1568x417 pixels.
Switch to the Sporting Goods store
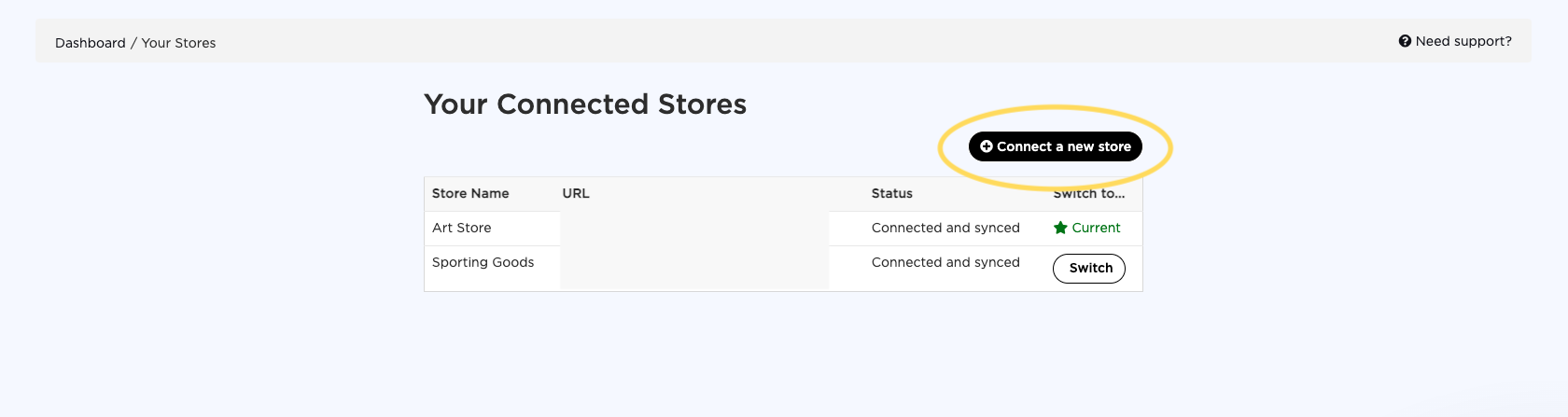click(1089, 269)
